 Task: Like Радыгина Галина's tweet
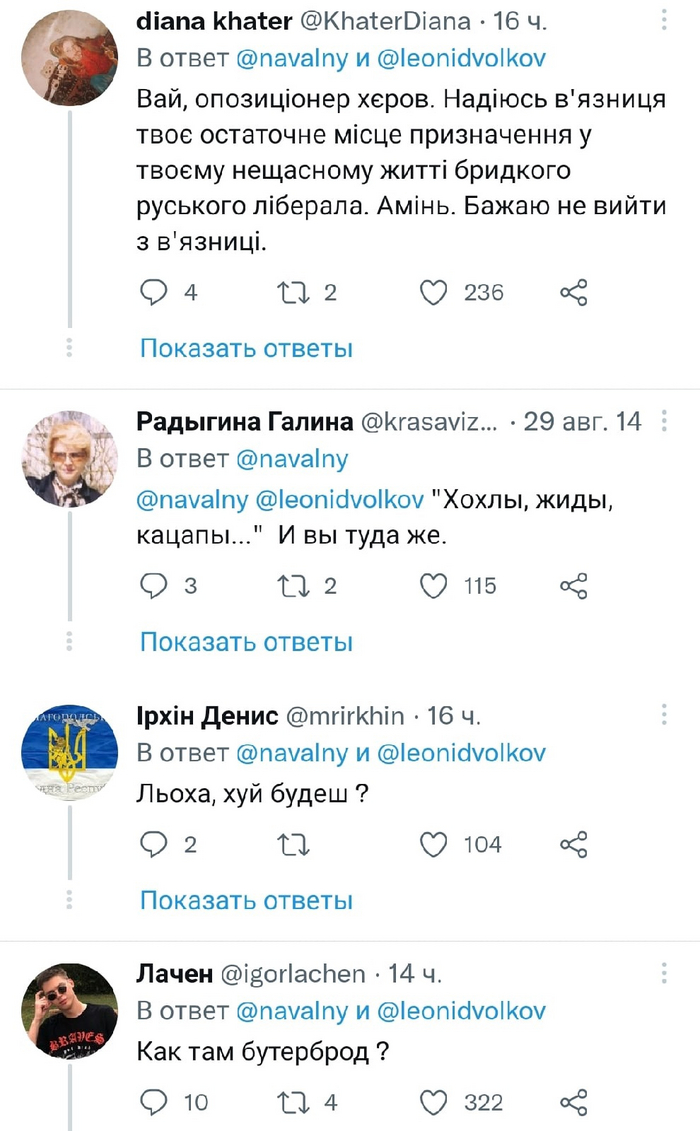click(x=432, y=586)
